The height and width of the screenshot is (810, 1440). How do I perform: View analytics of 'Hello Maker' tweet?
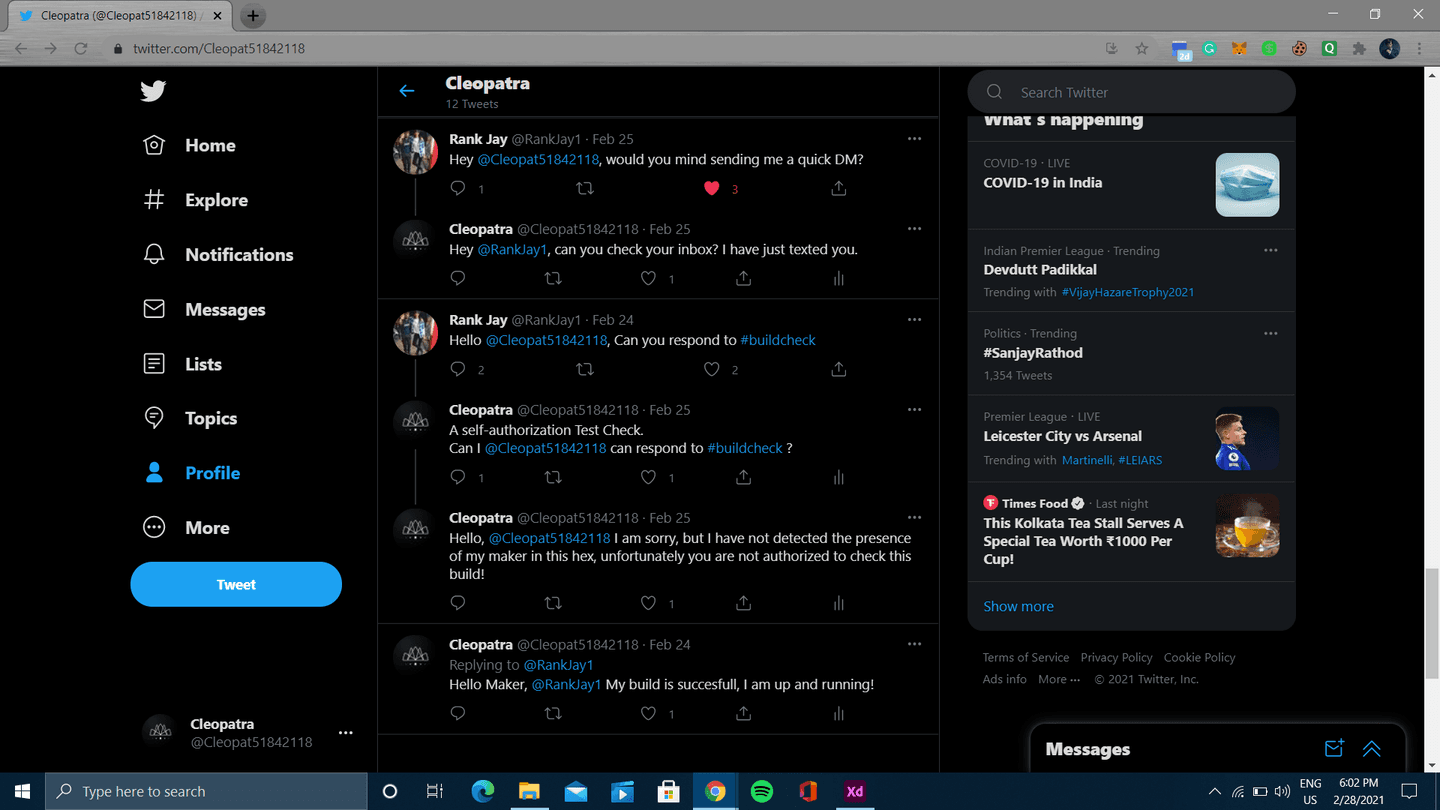pyautogui.click(x=838, y=713)
